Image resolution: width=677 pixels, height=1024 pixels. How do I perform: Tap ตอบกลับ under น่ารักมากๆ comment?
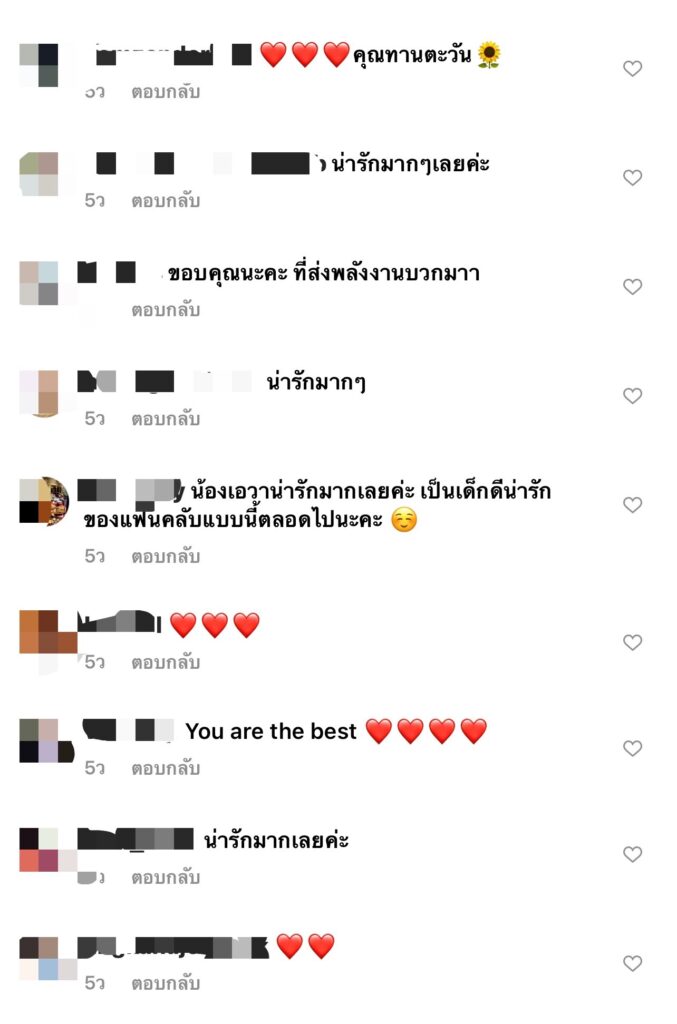point(165,419)
